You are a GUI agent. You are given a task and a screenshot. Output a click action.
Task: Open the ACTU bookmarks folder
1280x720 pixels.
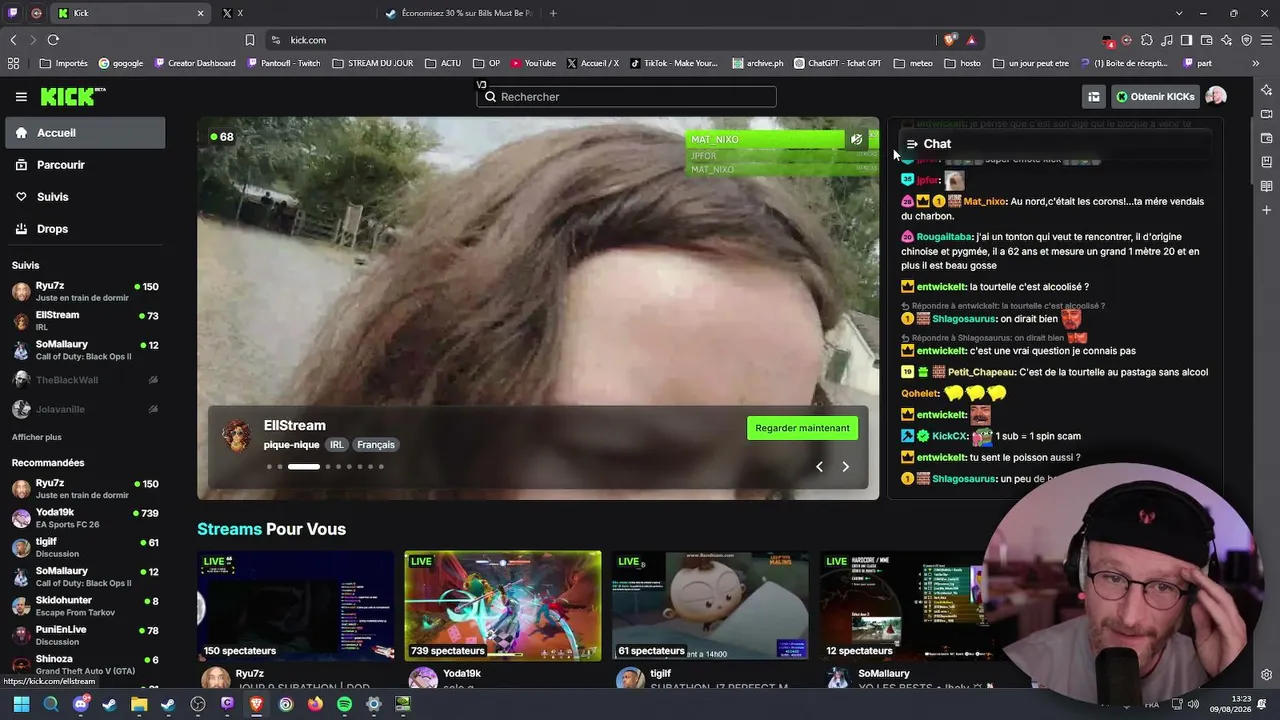444,63
